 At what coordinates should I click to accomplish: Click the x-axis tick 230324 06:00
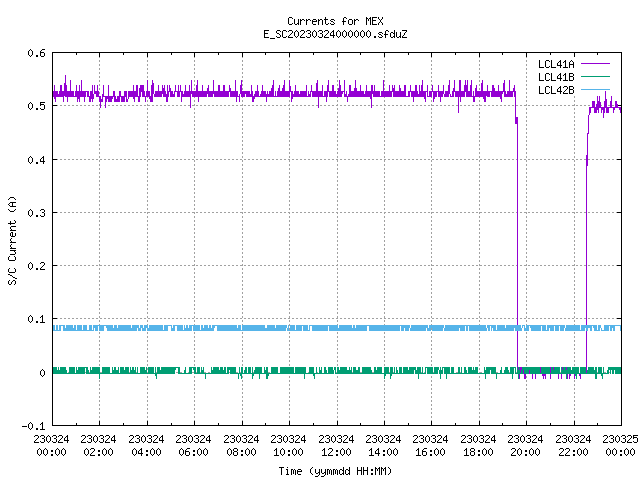click(x=193, y=446)
